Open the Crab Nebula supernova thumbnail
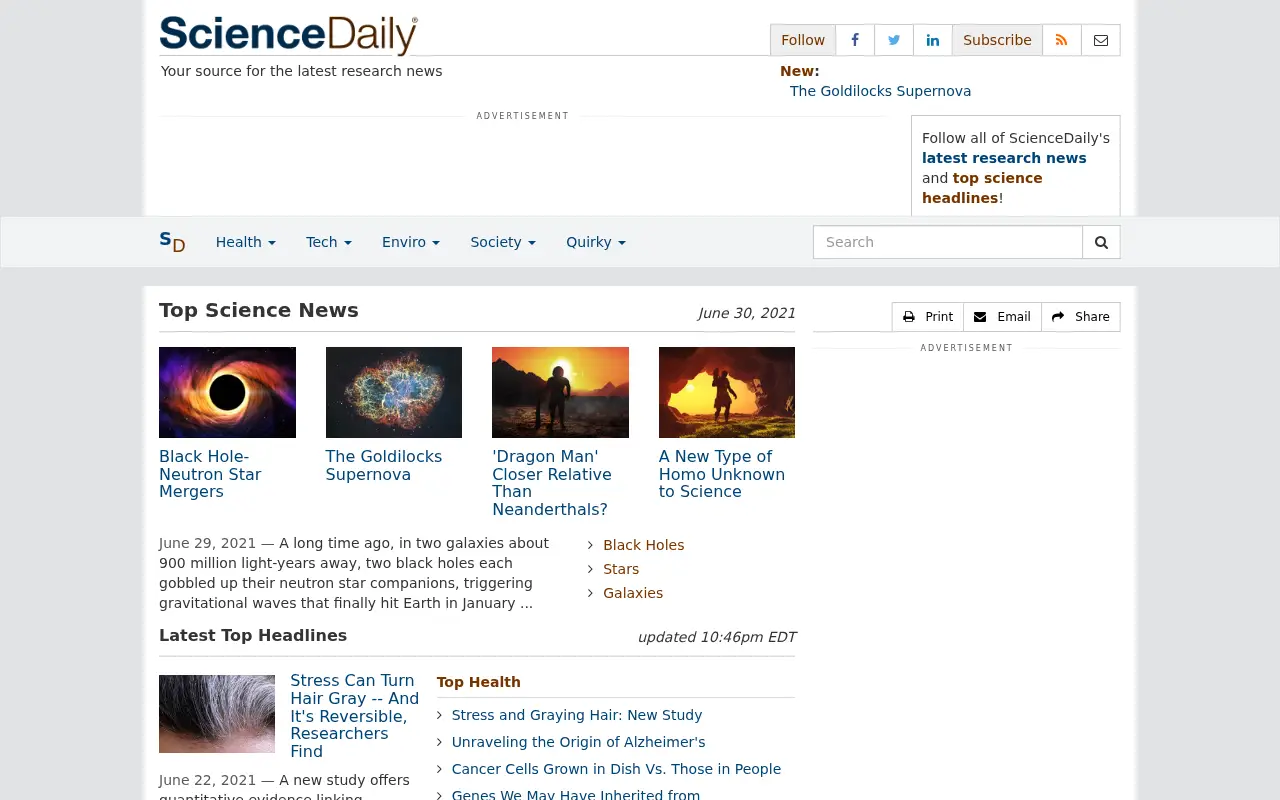Image resolution: width=1280 pixels, height=800 pixels. [394, 392]
